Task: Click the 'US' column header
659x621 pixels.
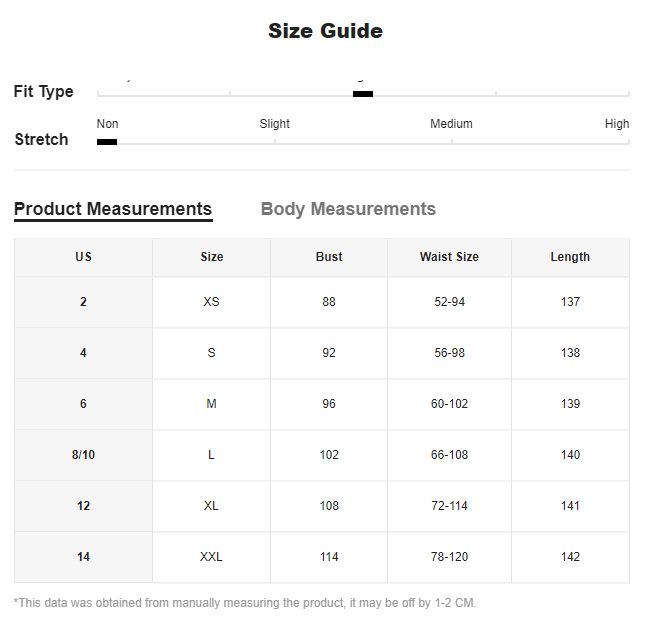Action: pos(83,257)
